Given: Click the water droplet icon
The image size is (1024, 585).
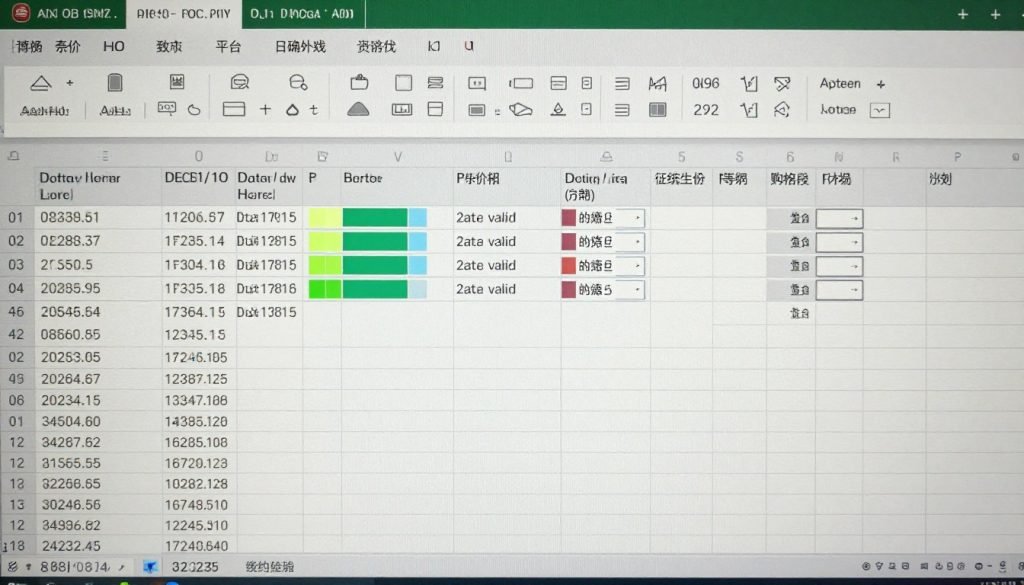Looking at the screenshot, I should (x=293, y=110).
